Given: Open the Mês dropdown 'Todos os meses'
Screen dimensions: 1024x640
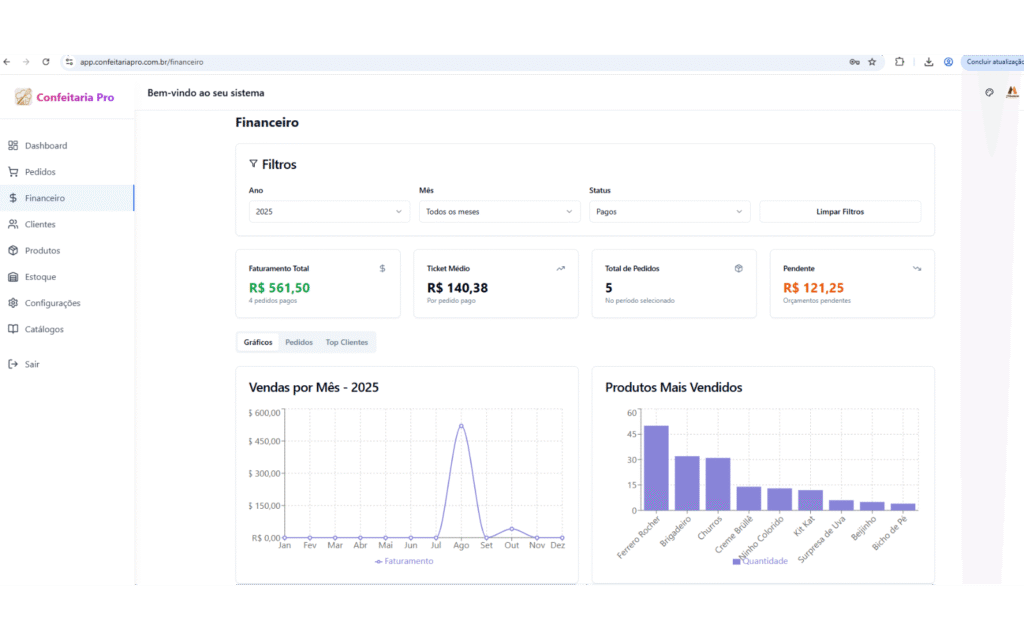Looking at the screenshot, I should 499,212.
